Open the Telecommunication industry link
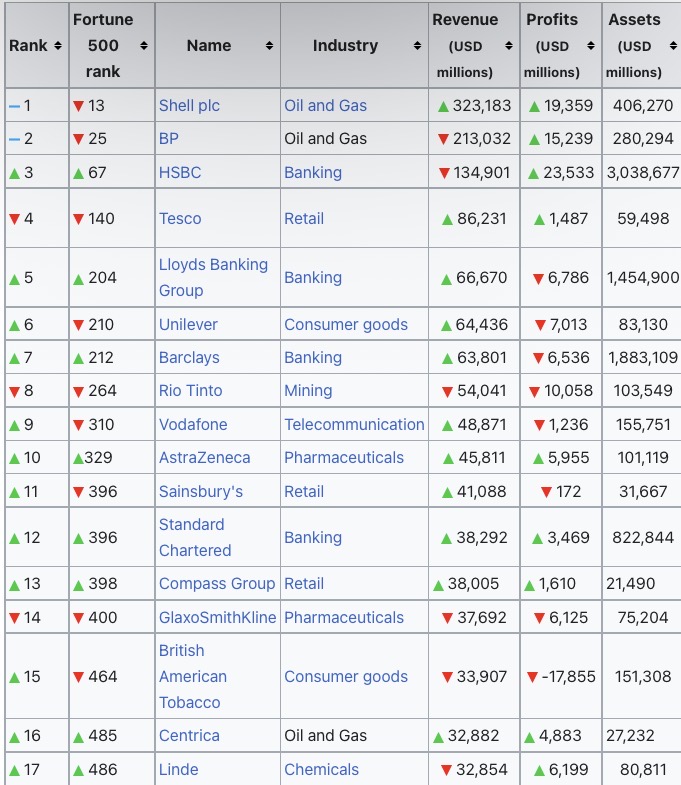The image size is (681, 785). [354, 425]
